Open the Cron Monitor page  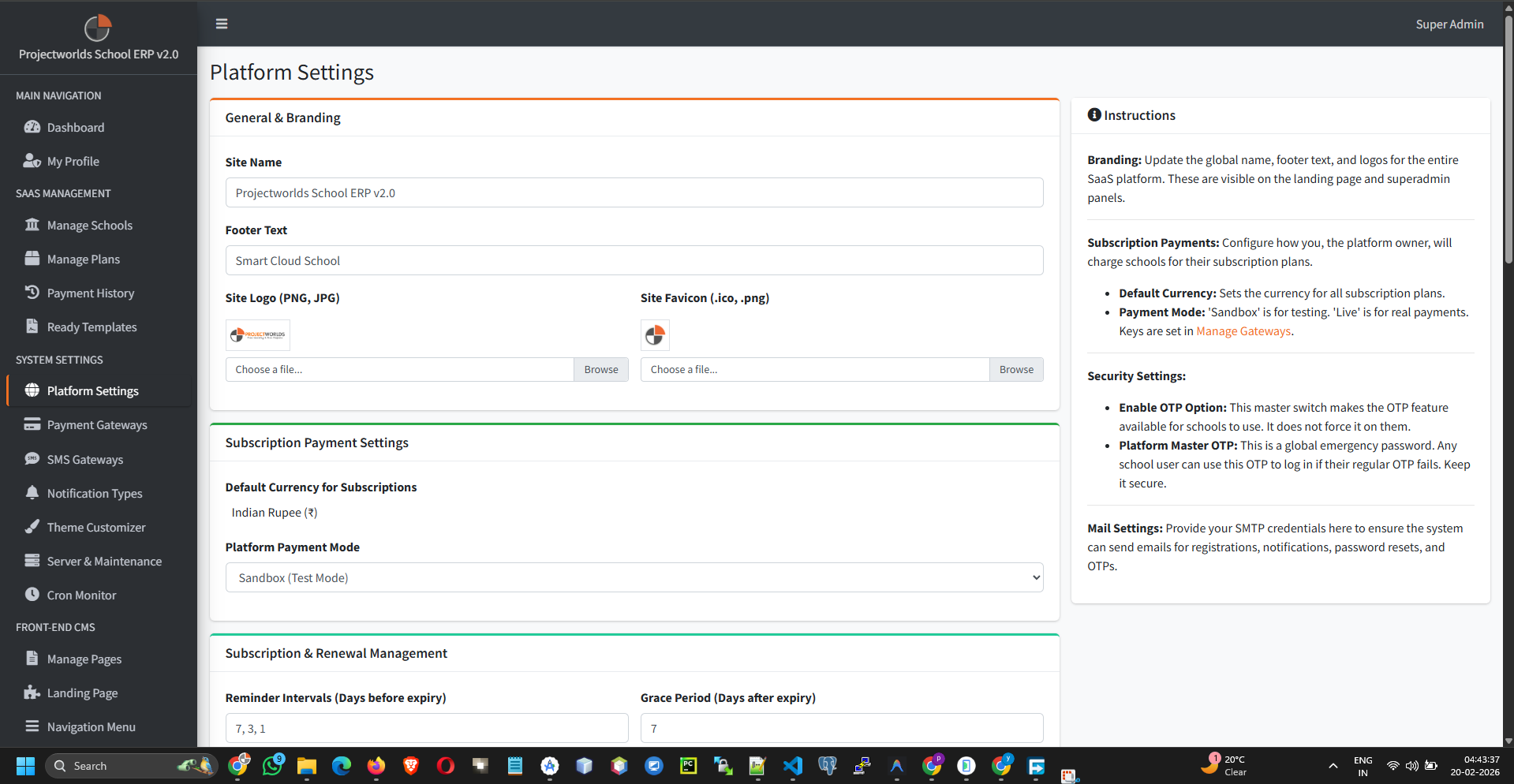[81, 595]
